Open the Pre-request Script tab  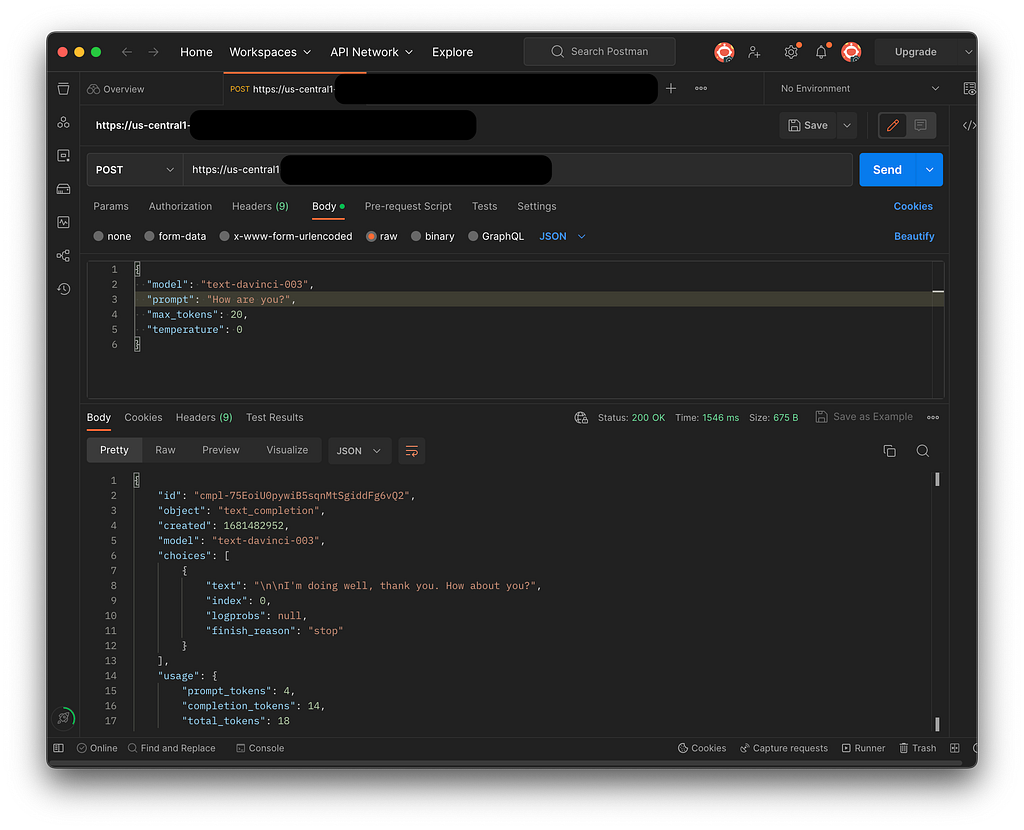click(x=408, y=206)
